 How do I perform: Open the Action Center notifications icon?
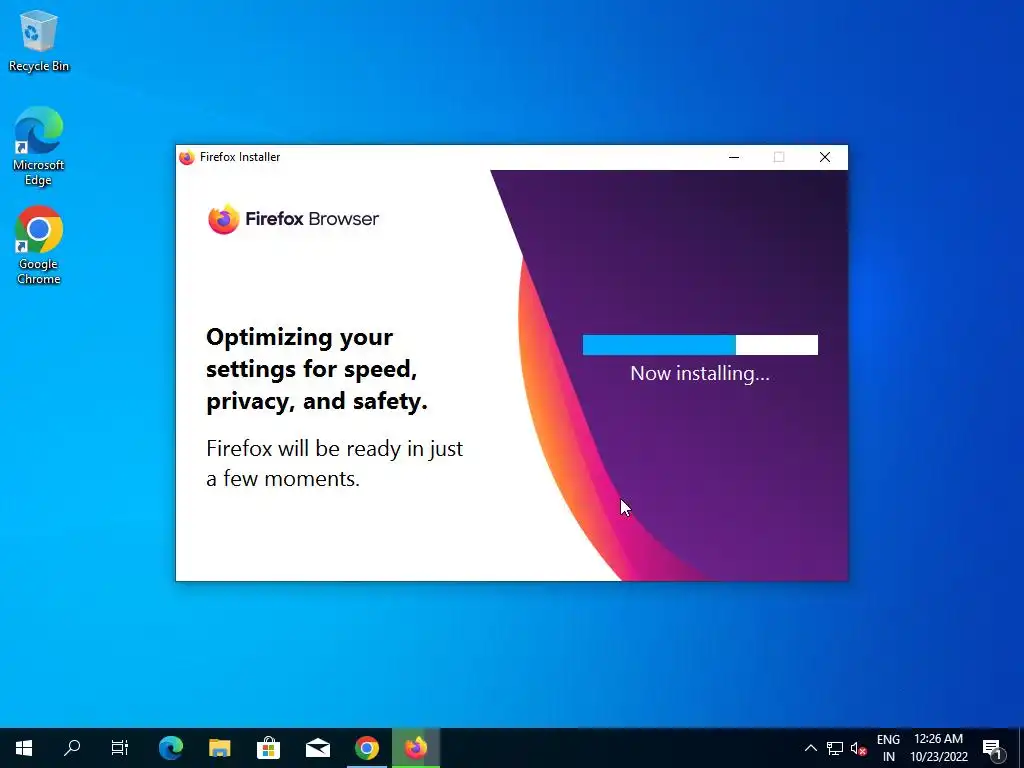pos(992,748)
